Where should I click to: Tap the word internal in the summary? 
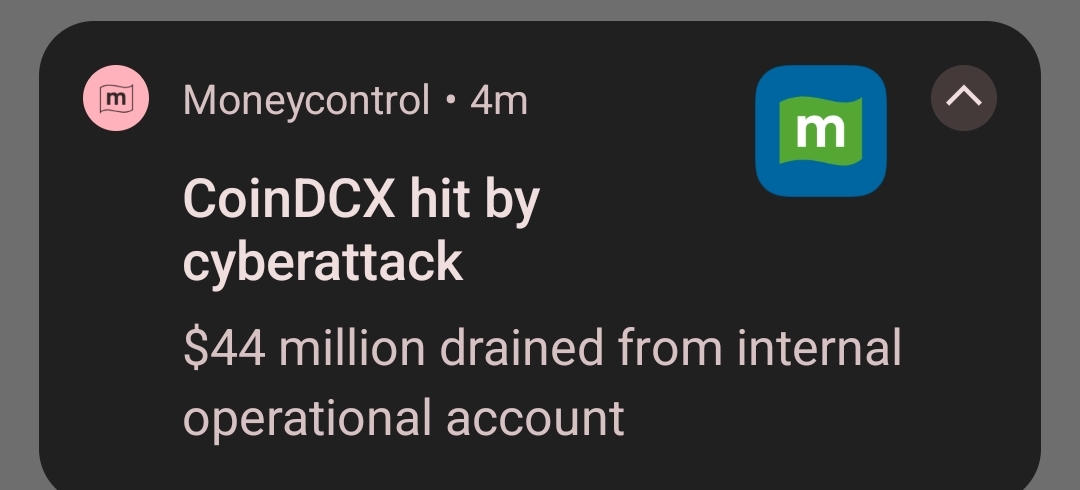[x=820, y=349]
